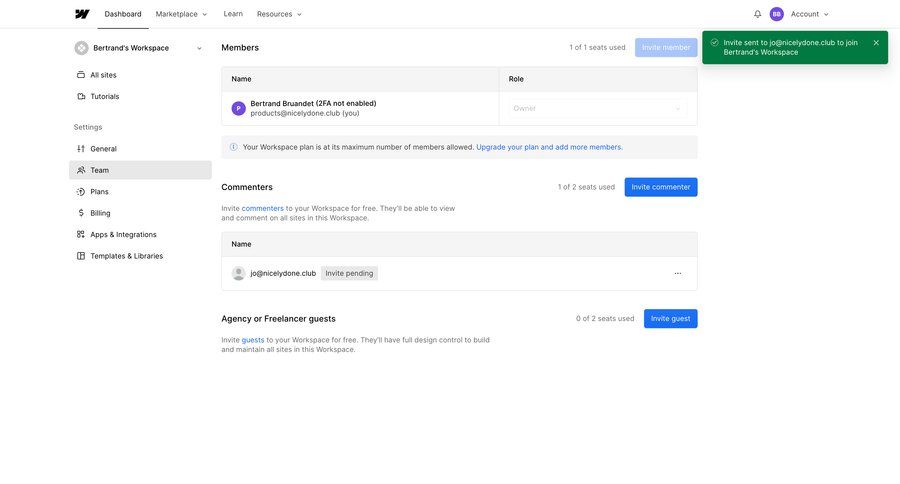The height and width of the screenshot is (484, 900).
Task: Open All sites in sidebar
Action: point(140,75)
